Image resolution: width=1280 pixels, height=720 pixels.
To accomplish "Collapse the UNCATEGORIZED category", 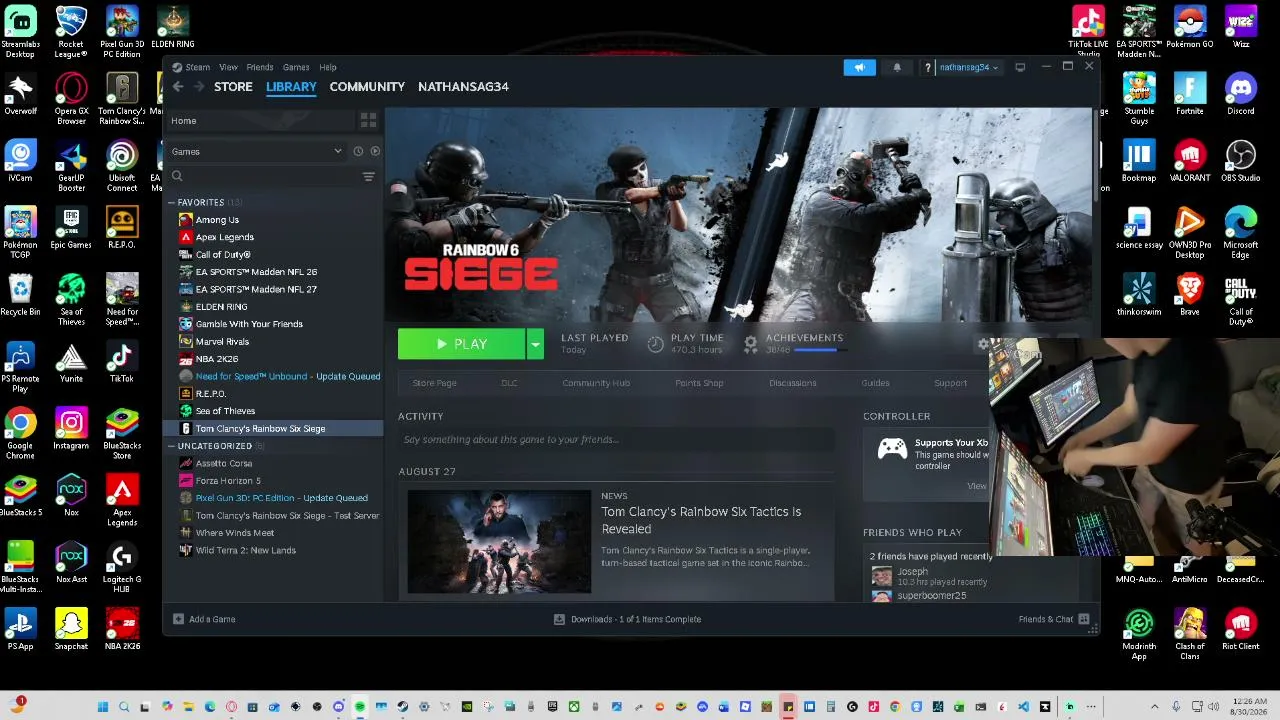I will (171, 446).
